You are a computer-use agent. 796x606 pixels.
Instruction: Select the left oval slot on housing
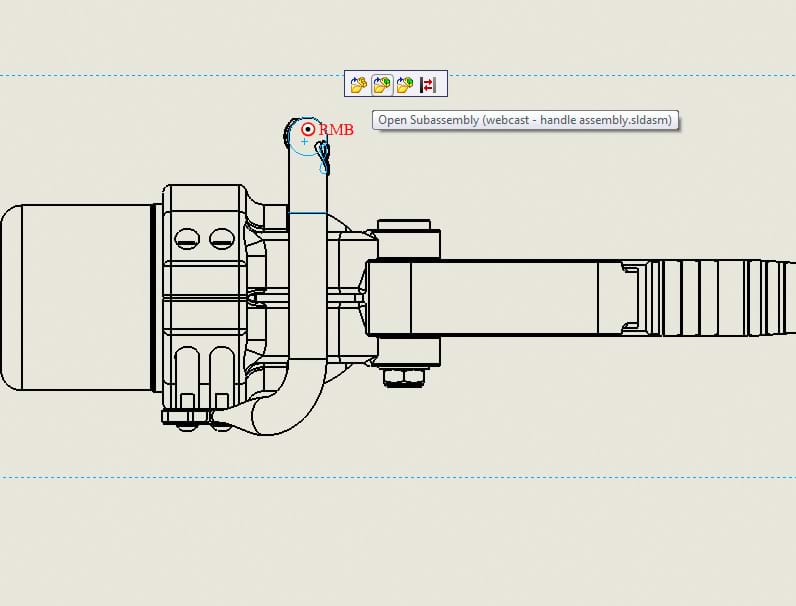(x=187, y=238)
